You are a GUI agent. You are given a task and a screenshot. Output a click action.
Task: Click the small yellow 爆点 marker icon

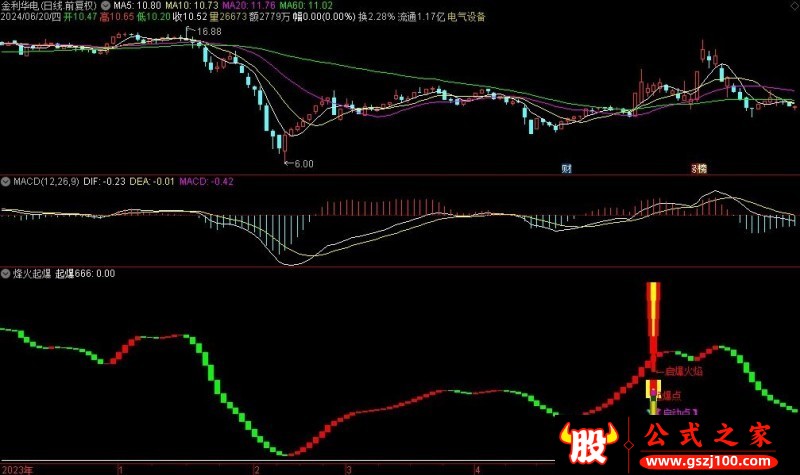coord(653,390)
